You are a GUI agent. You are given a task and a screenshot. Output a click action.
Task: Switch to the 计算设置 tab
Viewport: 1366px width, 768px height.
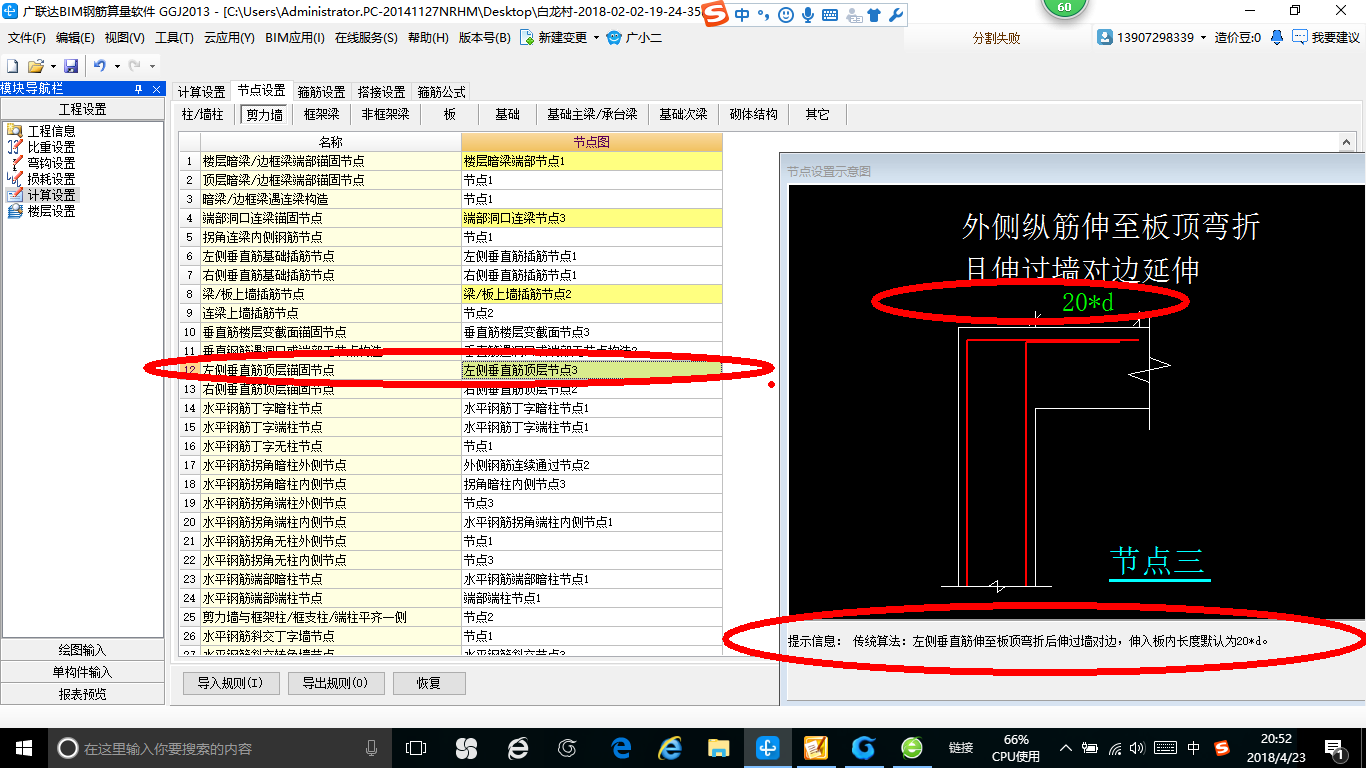(201, 92)
